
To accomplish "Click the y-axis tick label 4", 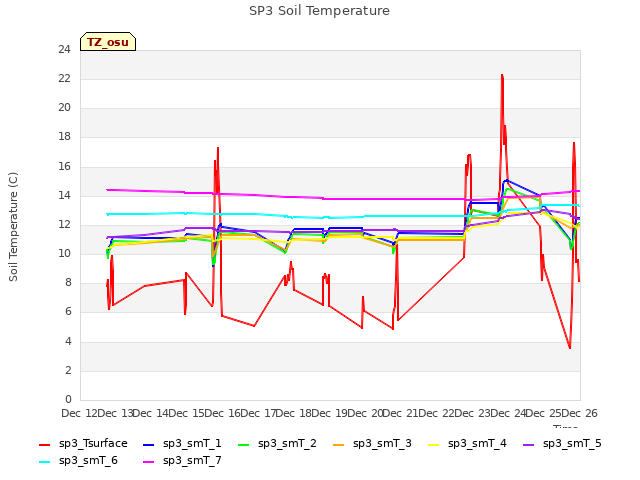I will tap(68, 341).
